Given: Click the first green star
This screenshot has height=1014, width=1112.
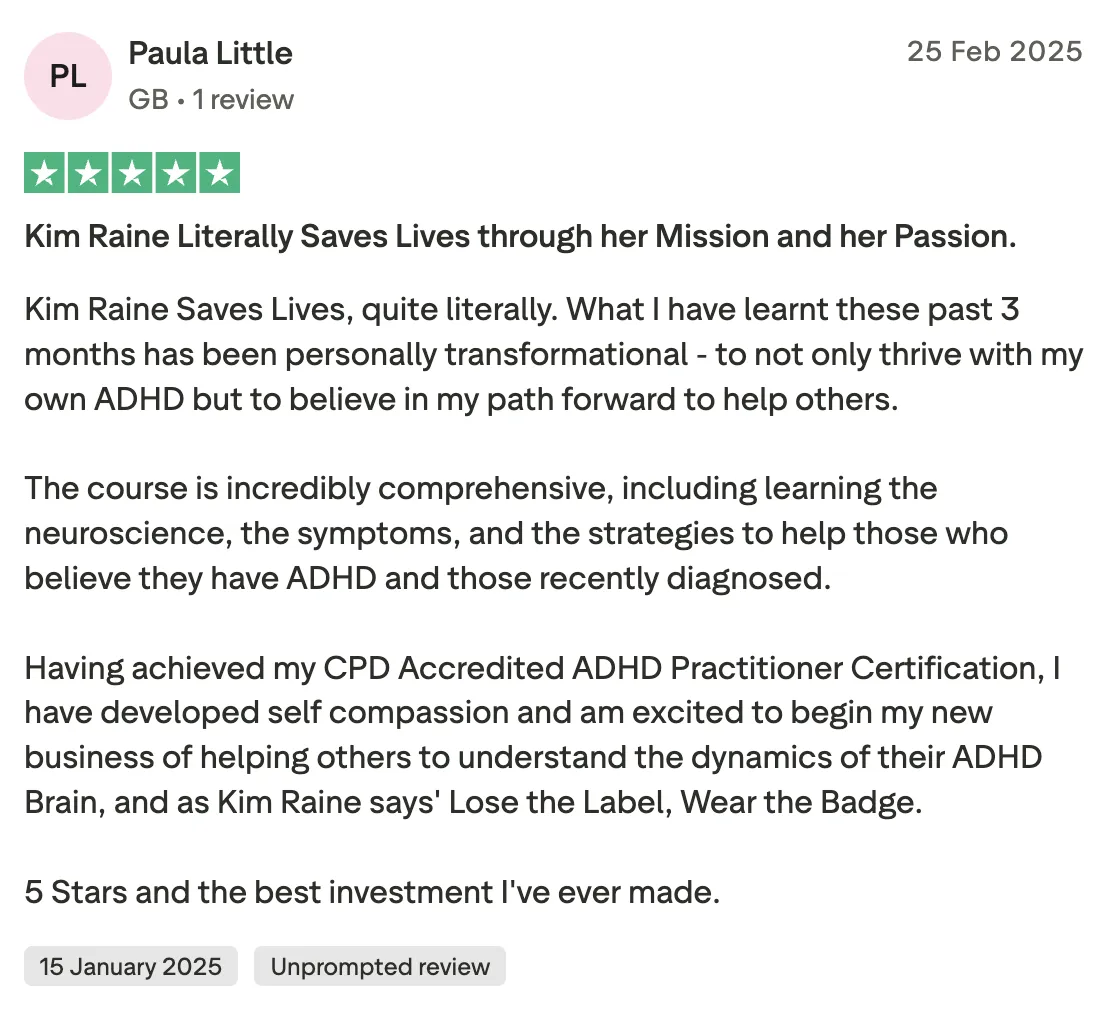Looking at the screenshot, I should tap(45, 172).
